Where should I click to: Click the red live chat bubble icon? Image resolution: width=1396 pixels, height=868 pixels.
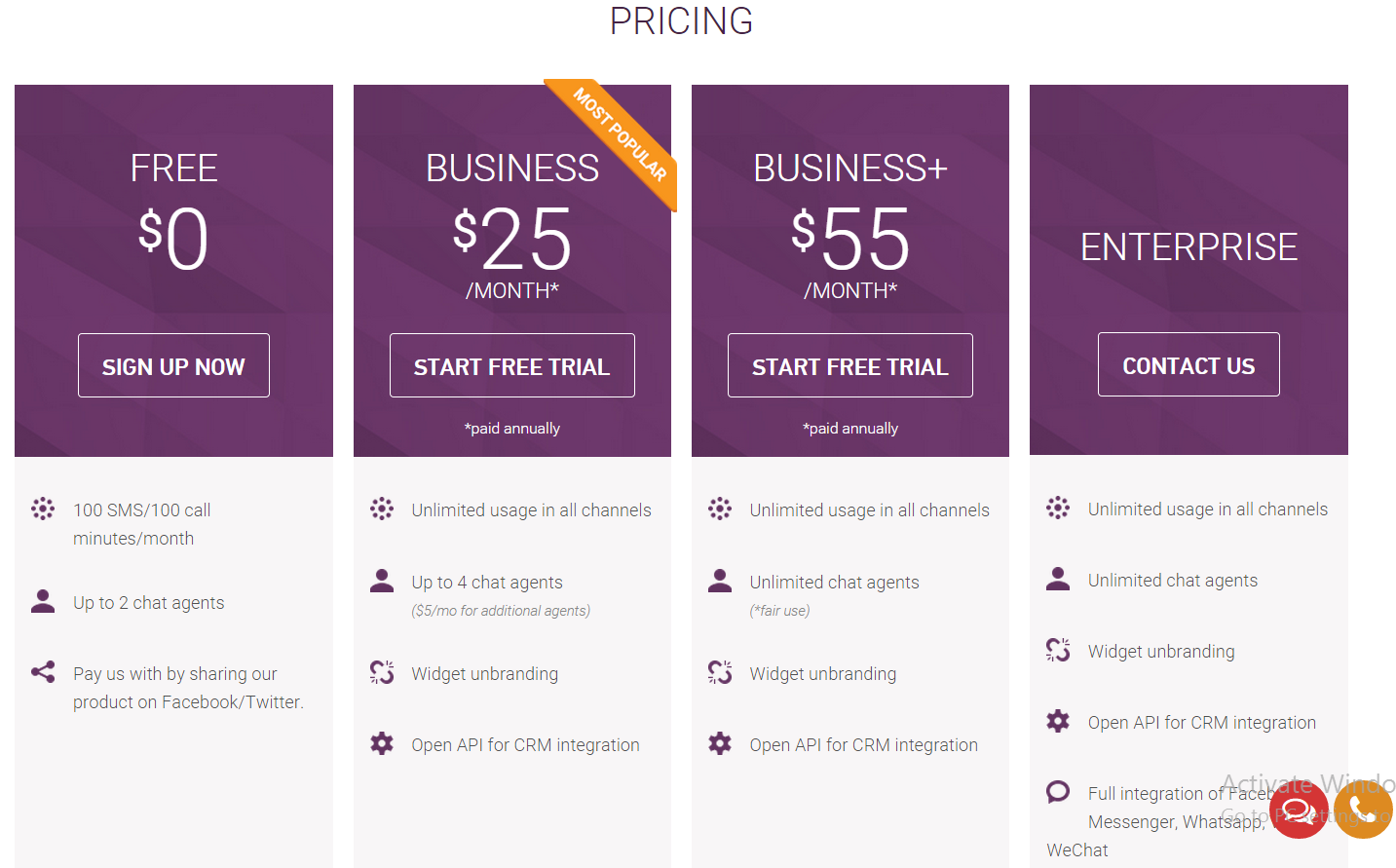coord(1299,810)
